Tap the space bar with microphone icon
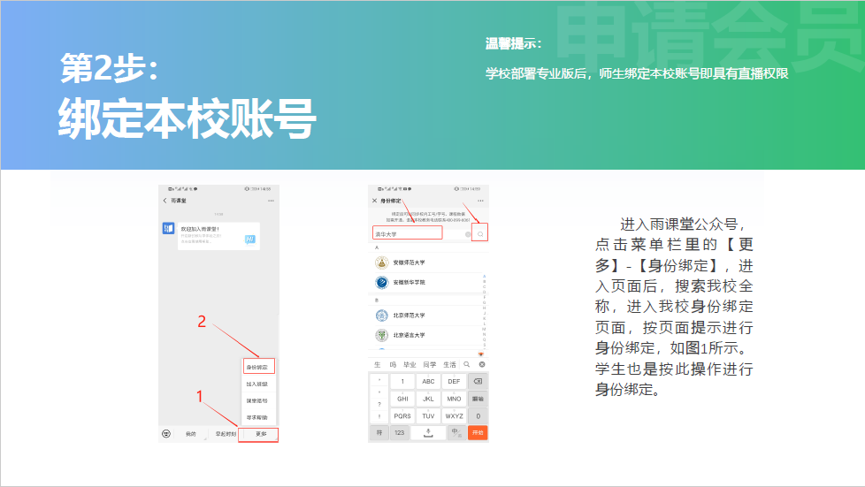 tap(428, 433)
